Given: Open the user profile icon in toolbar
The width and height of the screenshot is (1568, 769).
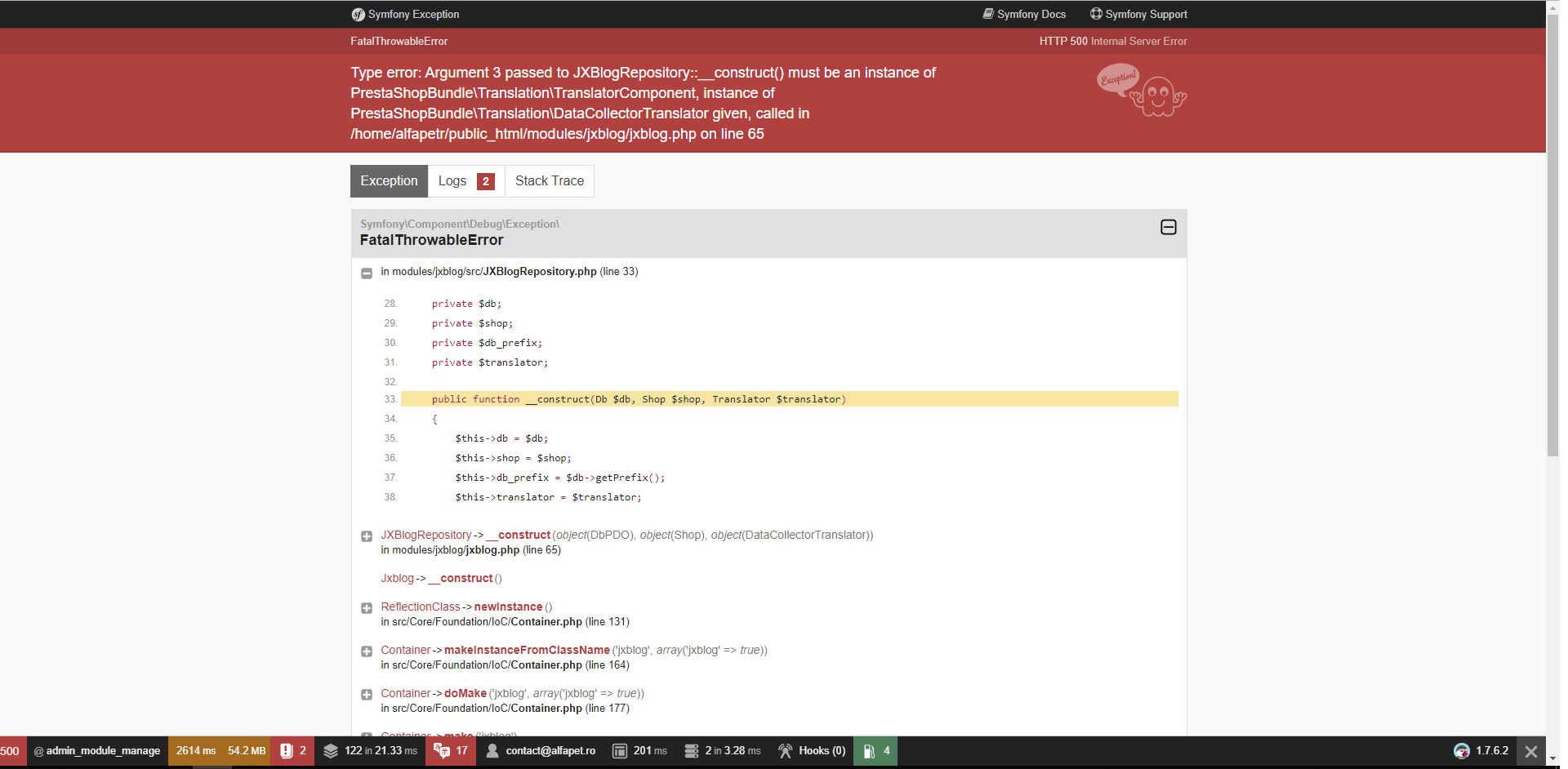Looking at the screenshot, I should 492,751.
